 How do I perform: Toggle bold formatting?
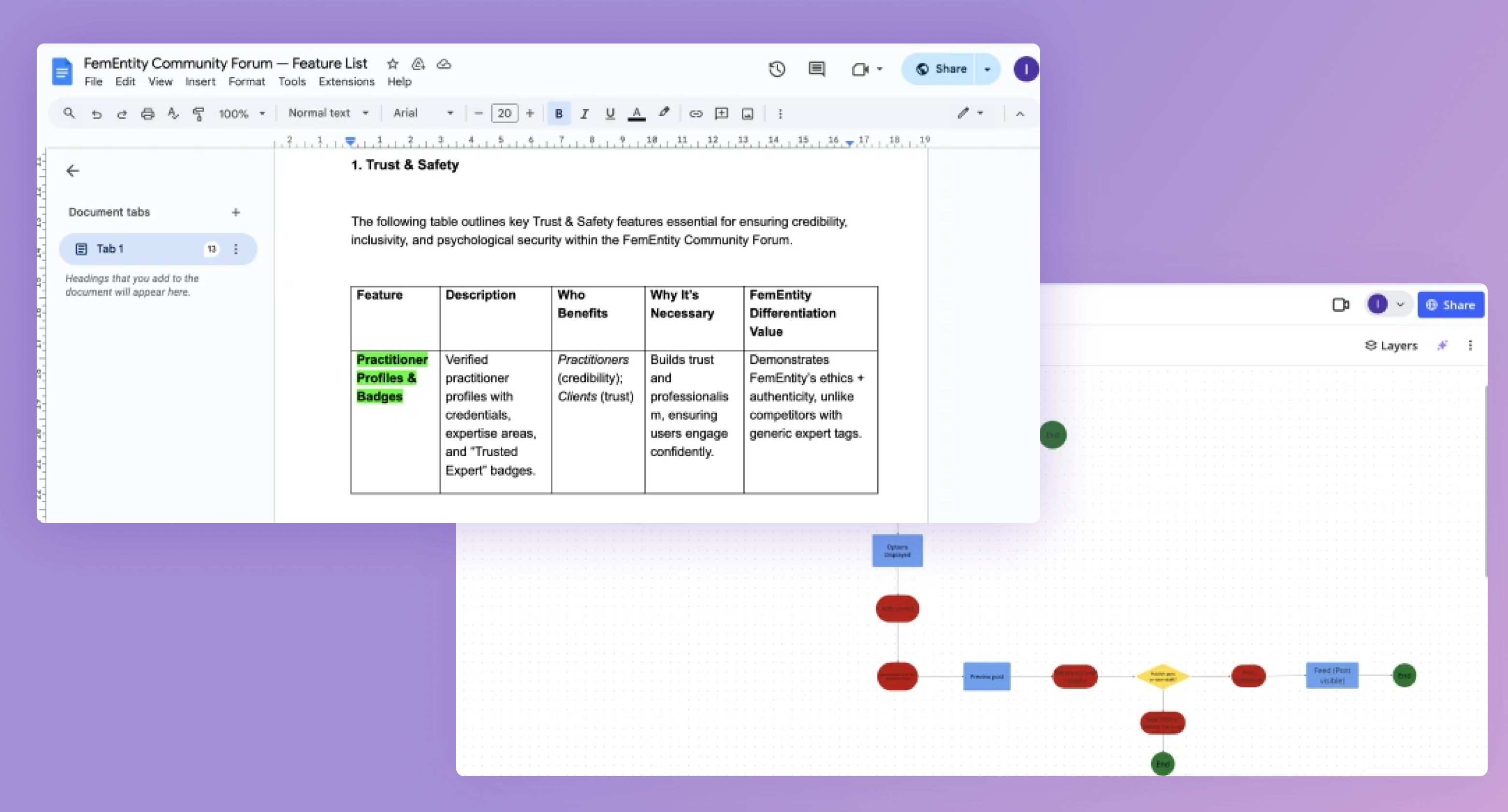point(558,114)
